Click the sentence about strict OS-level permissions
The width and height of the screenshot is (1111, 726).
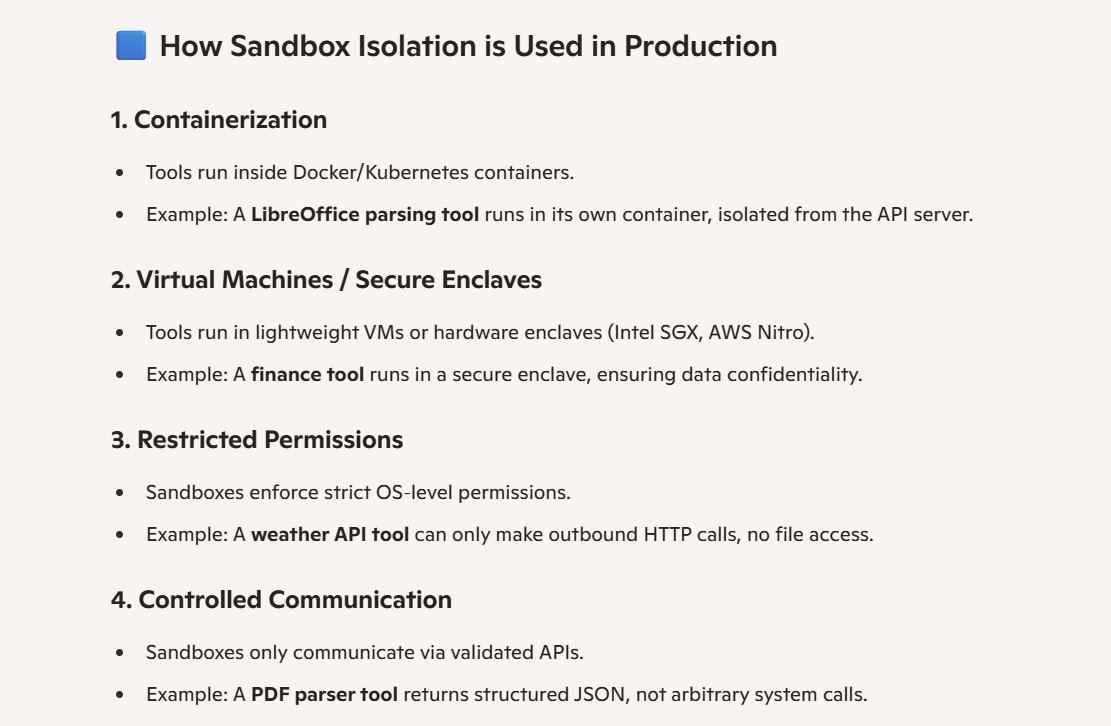[x=359, y=492]
